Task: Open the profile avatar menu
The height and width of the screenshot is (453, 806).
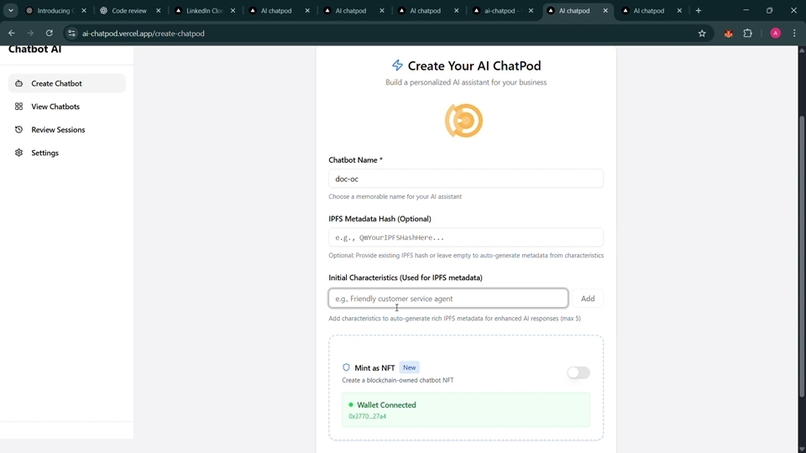Action: tap(776, 33)
